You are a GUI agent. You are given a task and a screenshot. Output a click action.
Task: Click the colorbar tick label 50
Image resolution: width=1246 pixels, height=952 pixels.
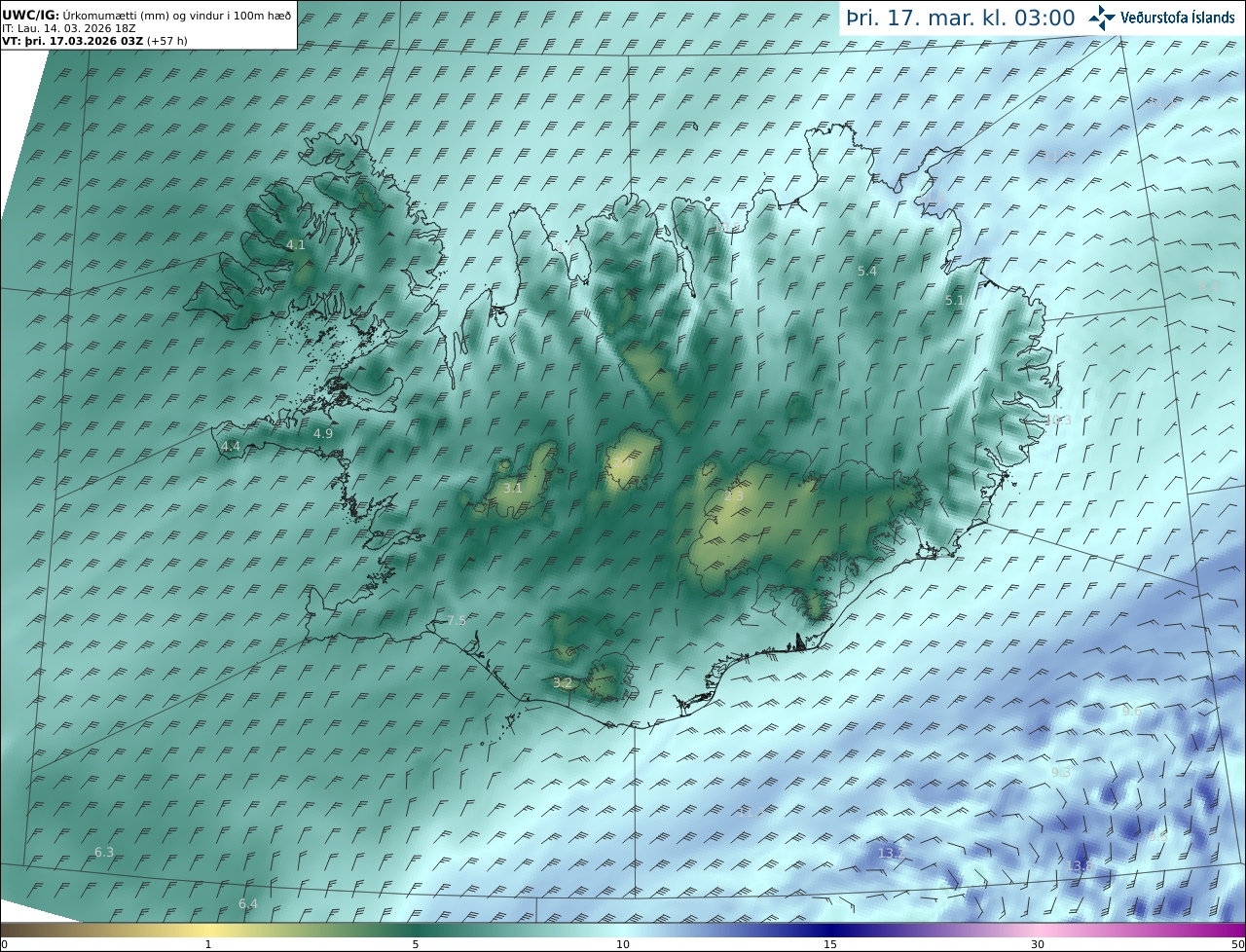click(1238, 945)
